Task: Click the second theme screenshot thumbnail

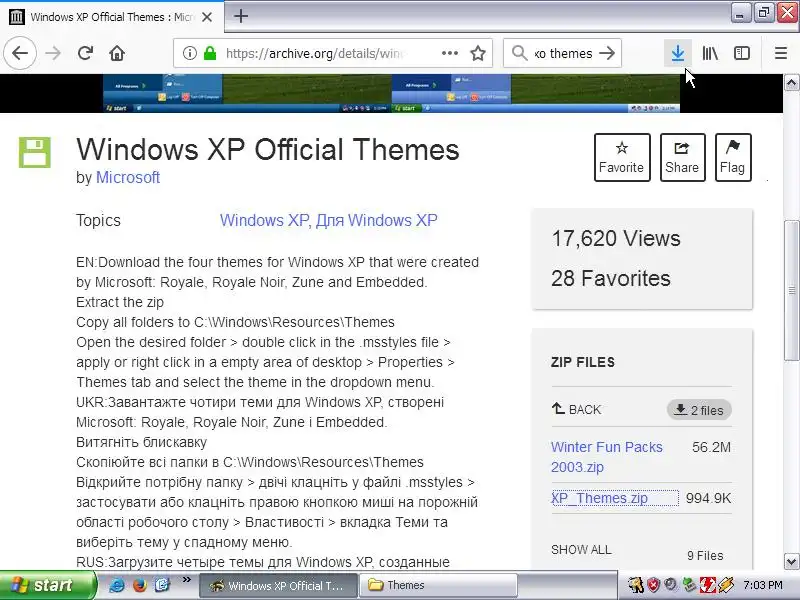Action: pyautogui.click(x=536, y=93)
